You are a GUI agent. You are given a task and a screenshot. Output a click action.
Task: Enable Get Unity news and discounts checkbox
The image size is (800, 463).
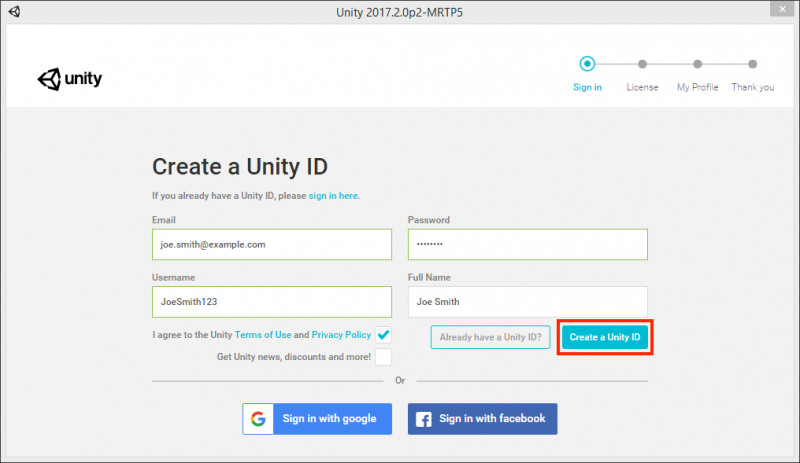click(x=384, y=357)
